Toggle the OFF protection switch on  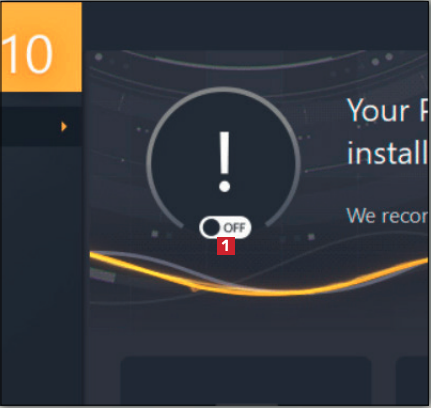pyautogui.click(x=225, y=228)
